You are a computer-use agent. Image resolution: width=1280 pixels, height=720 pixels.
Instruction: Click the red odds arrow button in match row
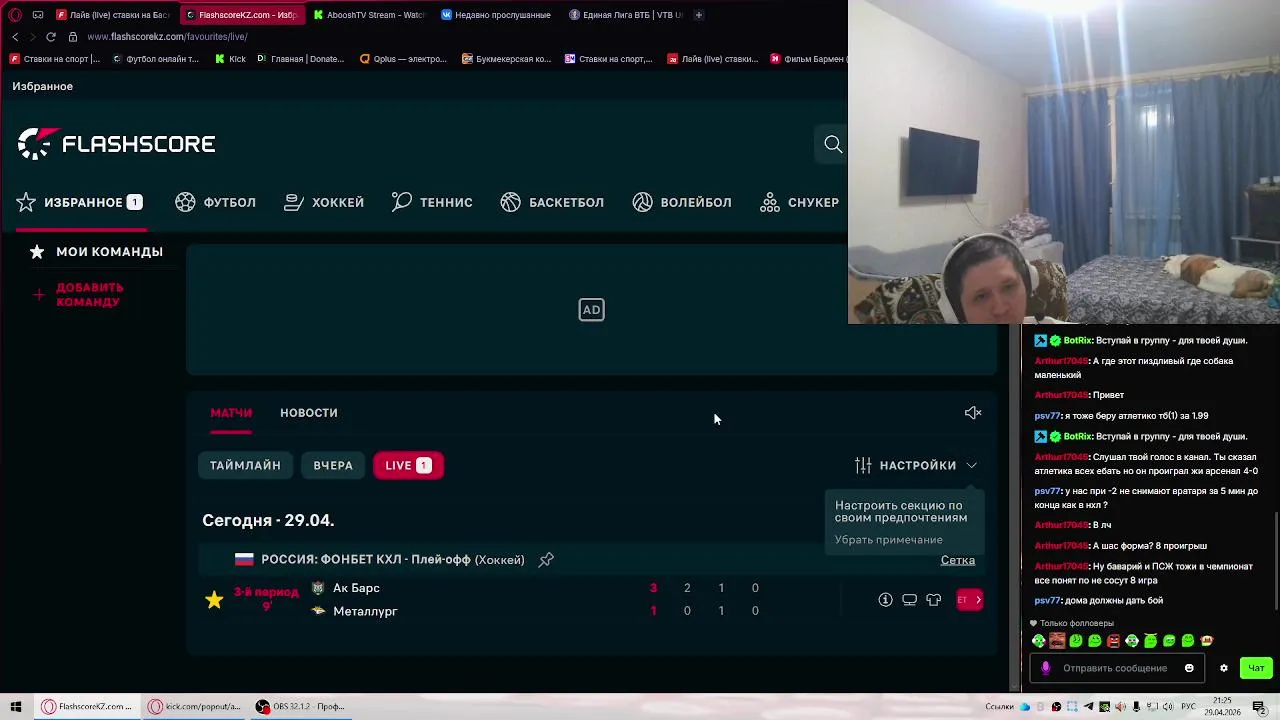[x=970, y=600]
